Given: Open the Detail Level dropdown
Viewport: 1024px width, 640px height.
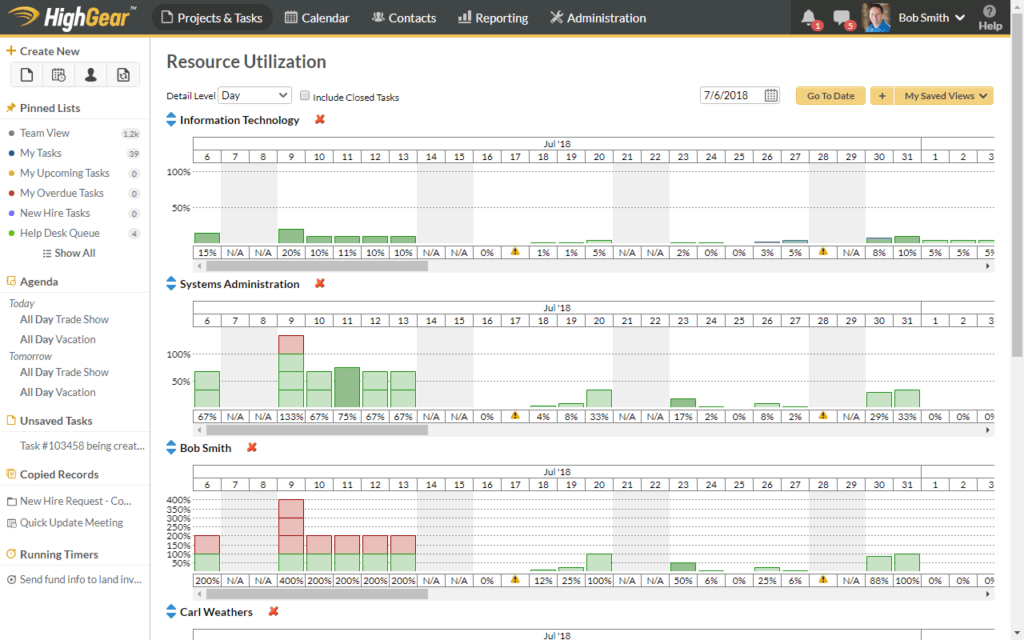Looking at the screenshot, I should point(254,95).
